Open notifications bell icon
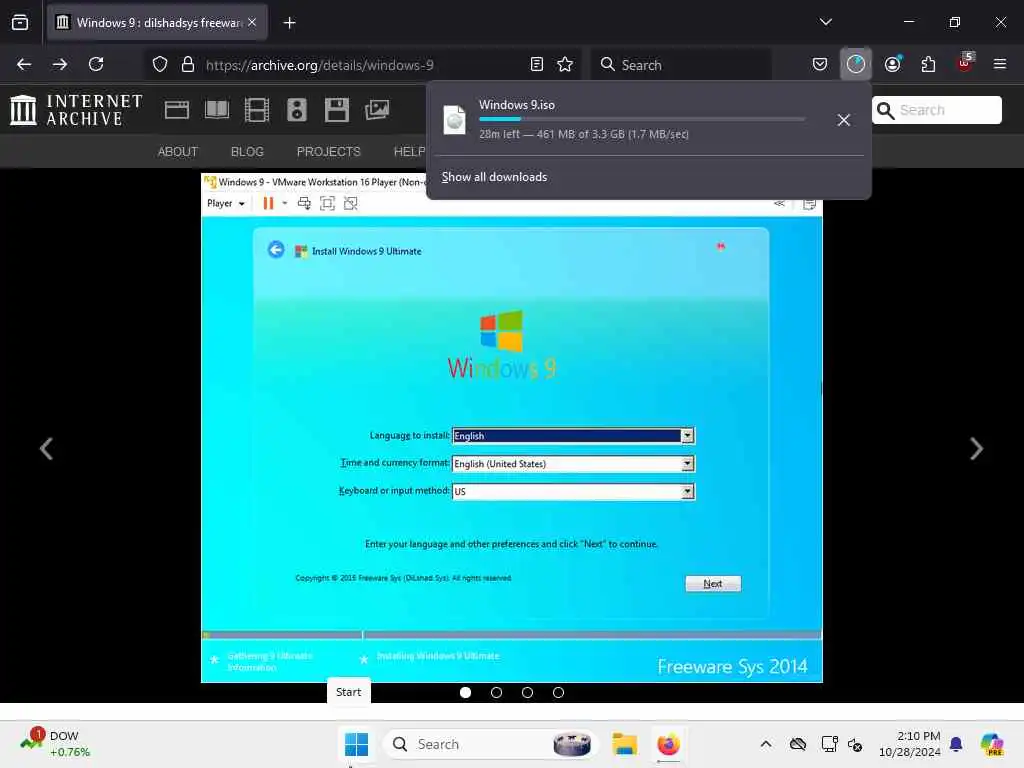Viewport: 1024px width, 768px height. 956,744
